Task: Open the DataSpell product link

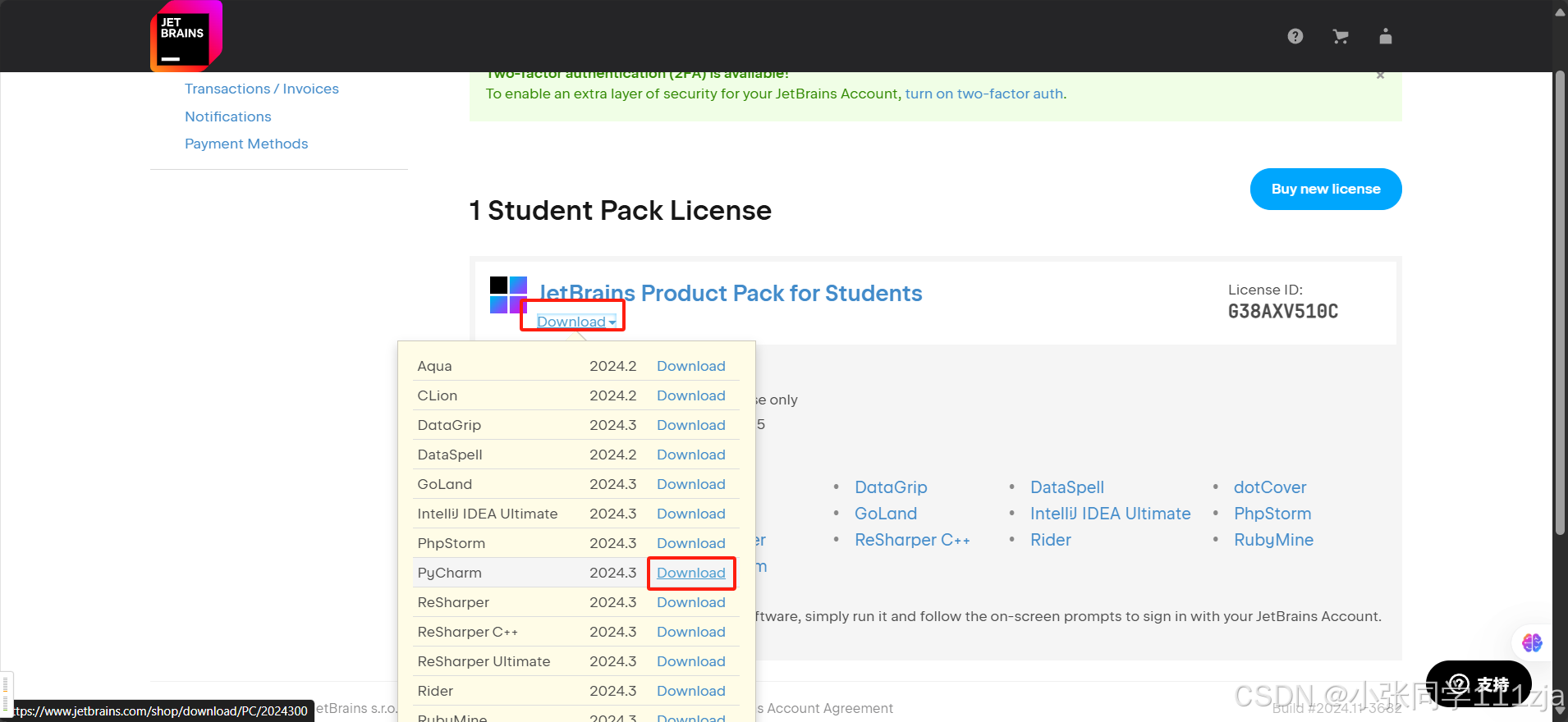Action: (x=1067, y=487)
